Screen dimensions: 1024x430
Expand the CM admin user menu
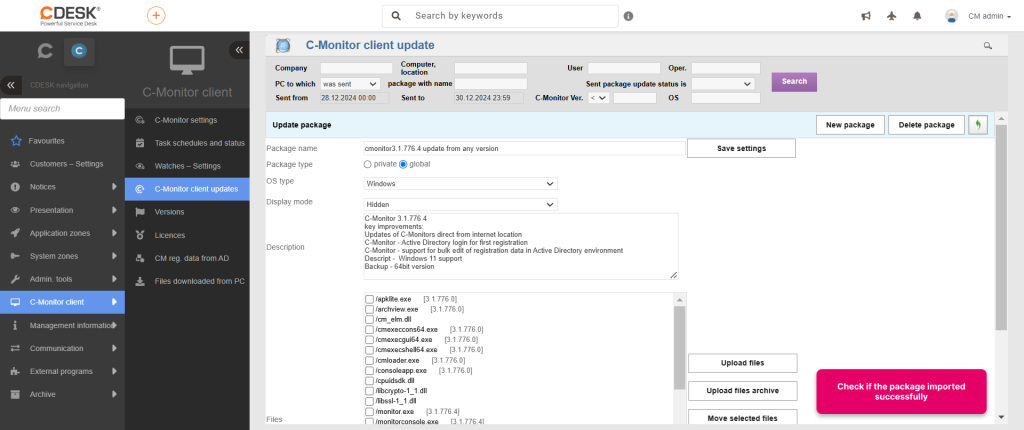[x=989, y=17]
